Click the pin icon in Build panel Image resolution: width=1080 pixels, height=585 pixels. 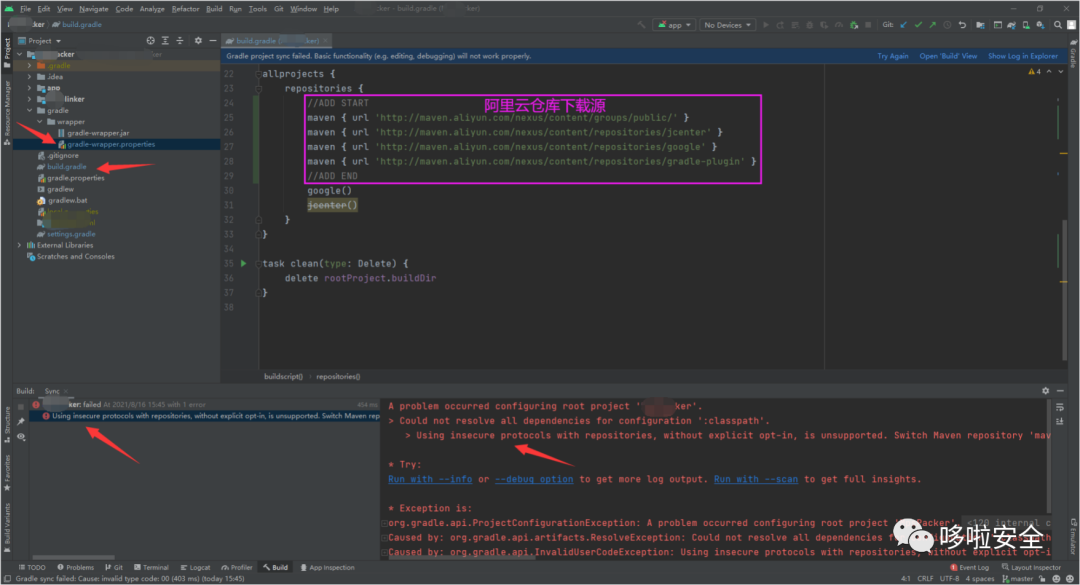point(21,421)
